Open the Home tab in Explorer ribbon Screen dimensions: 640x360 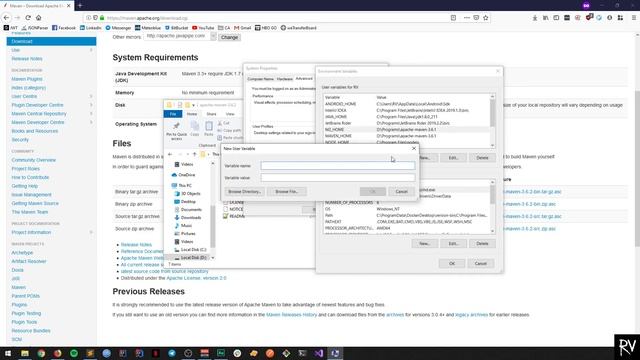click(192, 114)
